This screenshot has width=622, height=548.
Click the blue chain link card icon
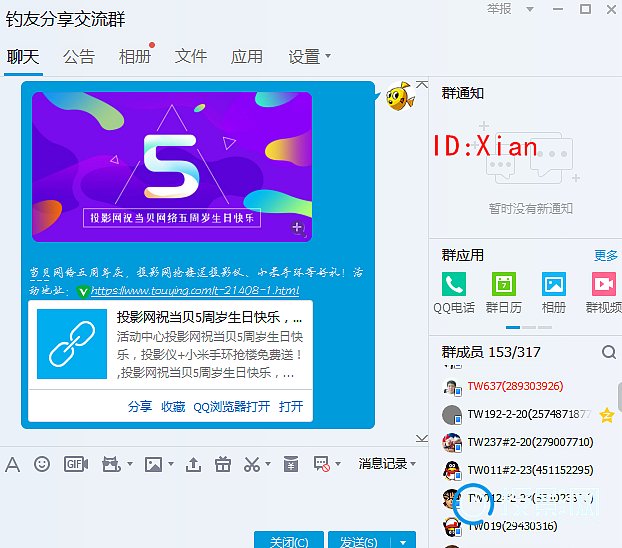click(72, 344)
